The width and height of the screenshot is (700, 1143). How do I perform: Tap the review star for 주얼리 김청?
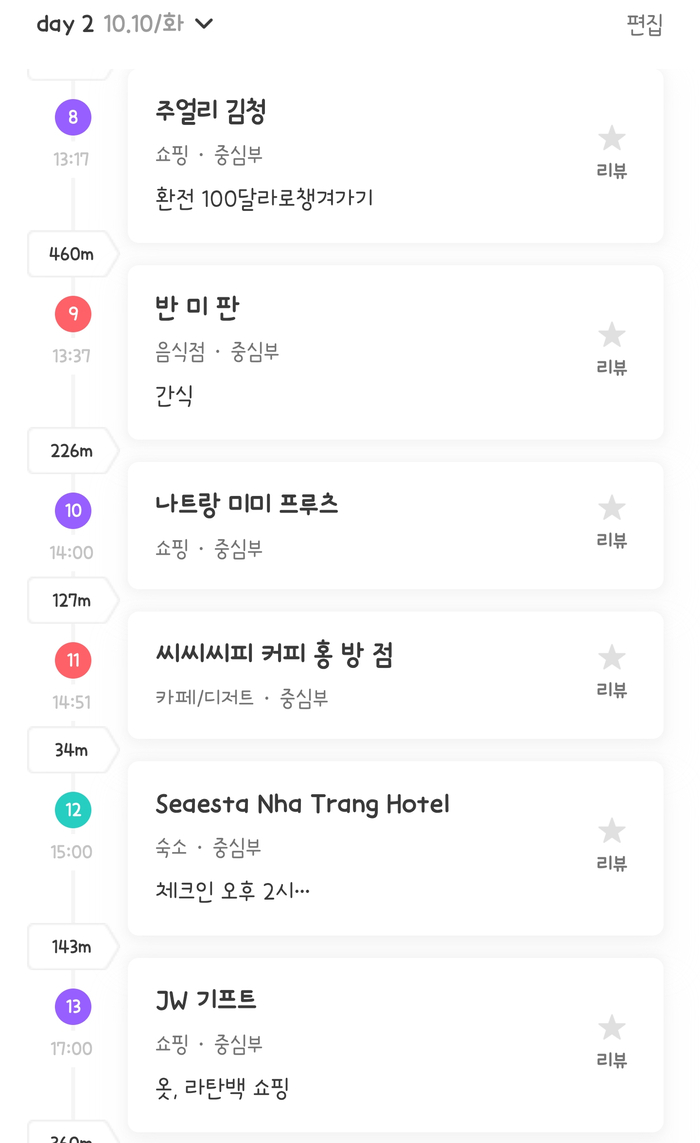611,139
